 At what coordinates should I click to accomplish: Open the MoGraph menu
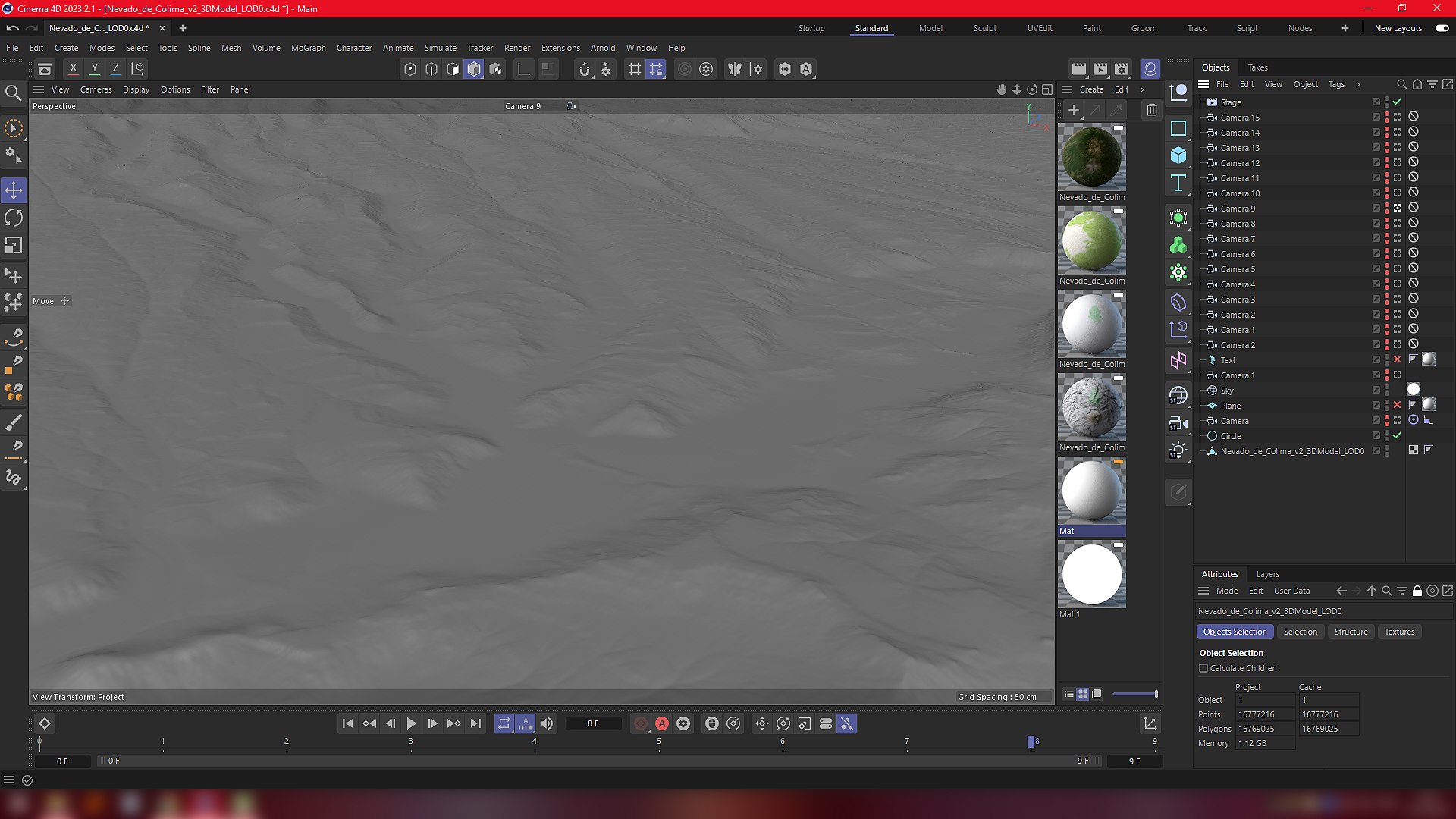pyautogui.click(x=308, y=48)
